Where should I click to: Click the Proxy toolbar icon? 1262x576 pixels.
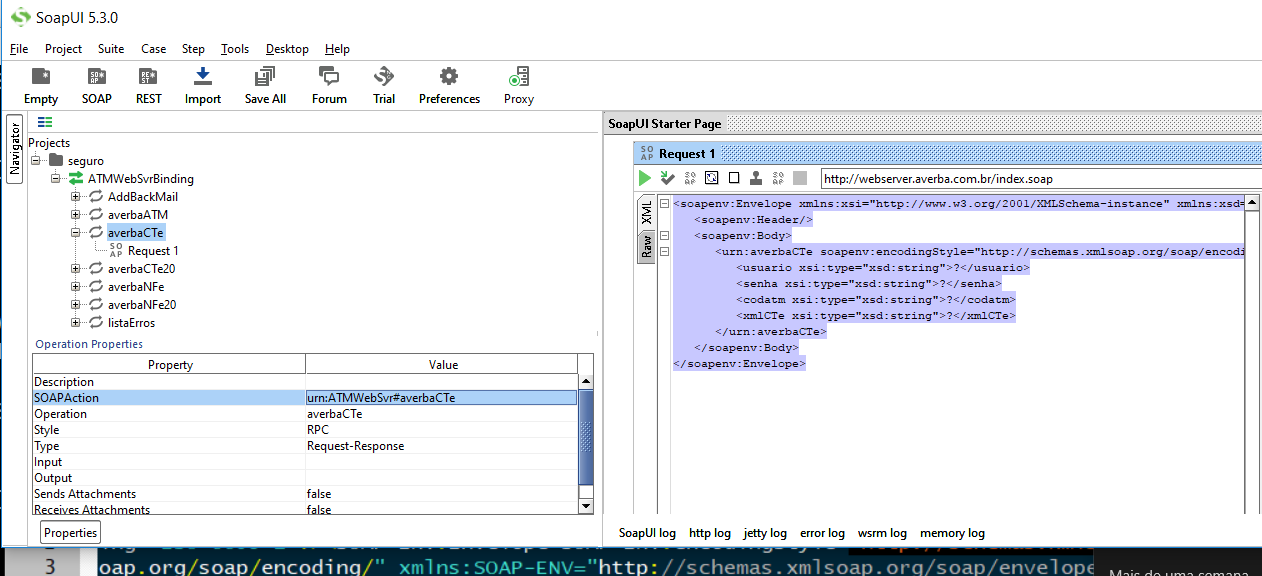coord(519,86)
